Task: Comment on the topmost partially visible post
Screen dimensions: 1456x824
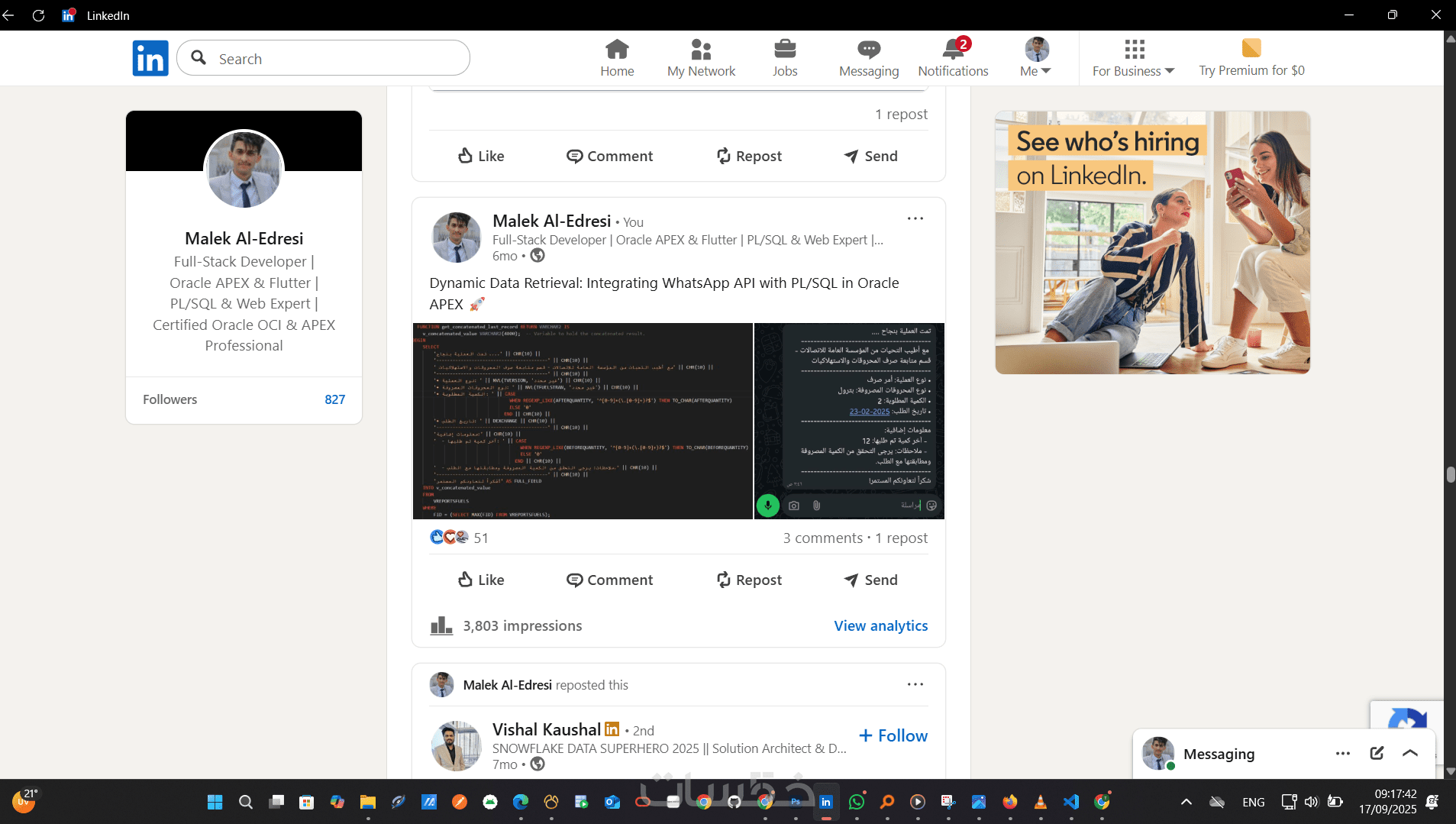Action: (609, 156)
